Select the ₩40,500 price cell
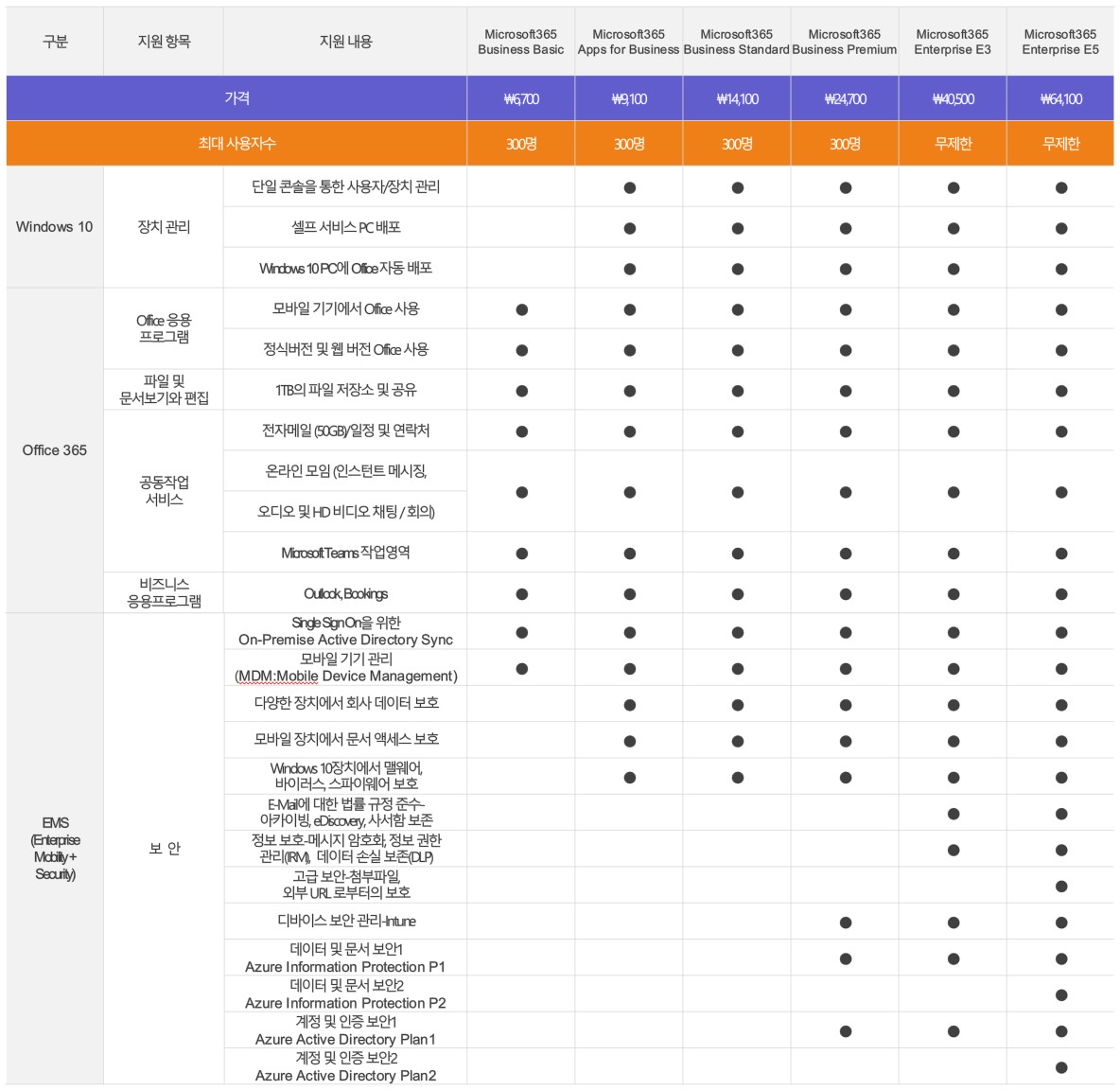1120x1090 pixels. [953, 98]
